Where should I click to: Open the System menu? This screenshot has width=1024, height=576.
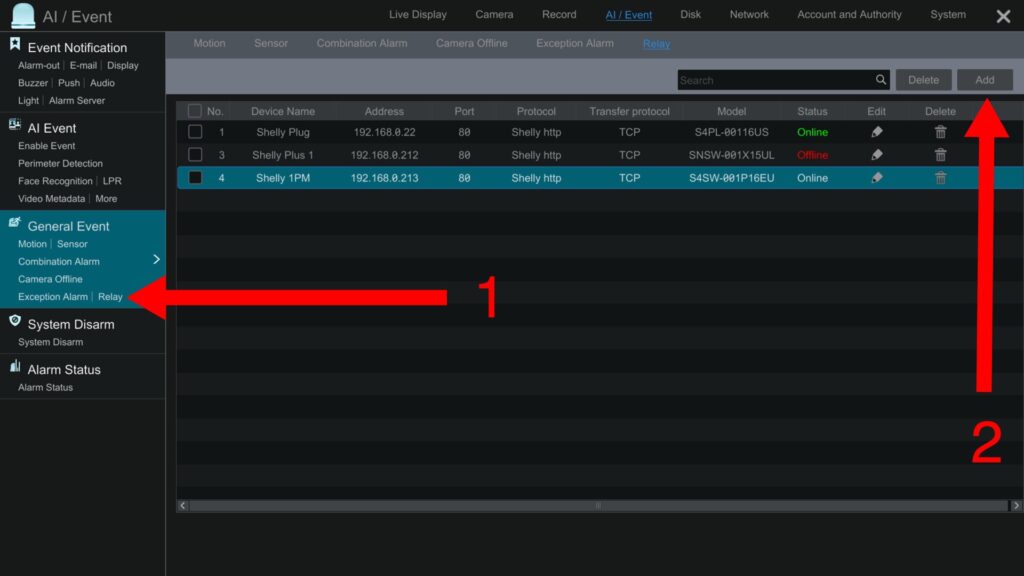pos(948,14)
